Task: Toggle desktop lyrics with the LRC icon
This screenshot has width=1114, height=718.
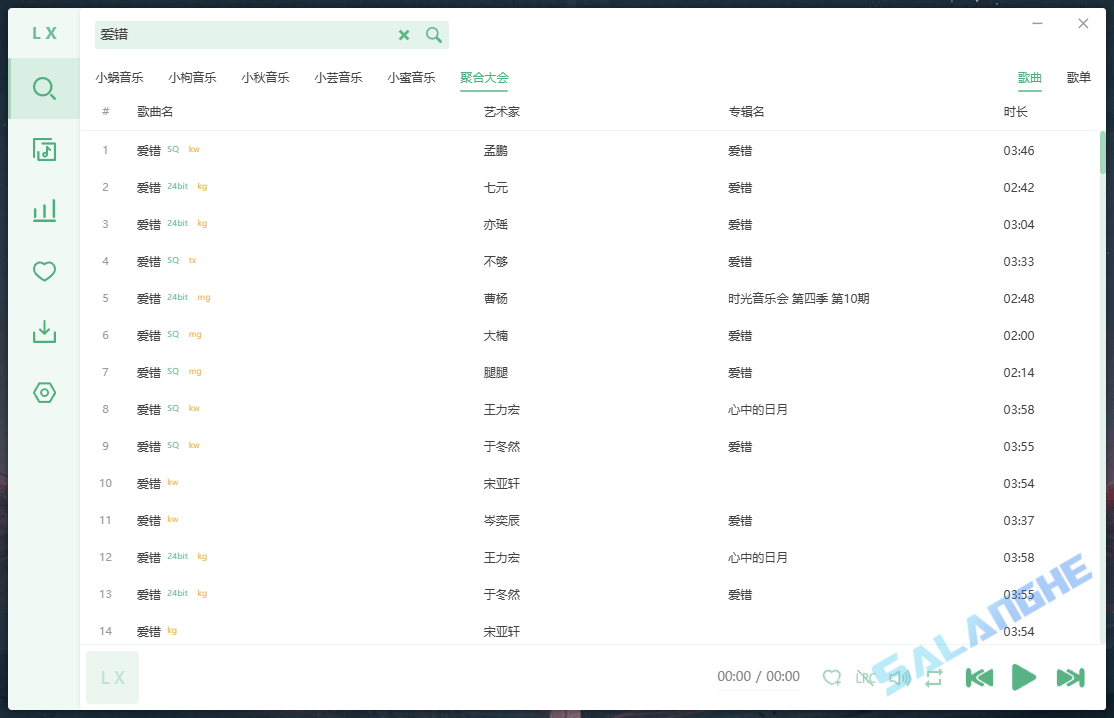Action: [x=866, y=677]
